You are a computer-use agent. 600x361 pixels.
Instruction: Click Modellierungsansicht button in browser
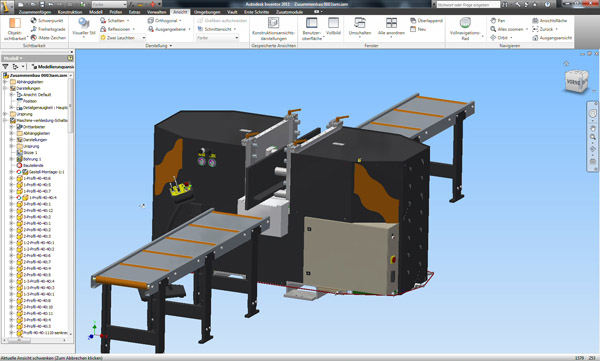(x=53, y=67)
